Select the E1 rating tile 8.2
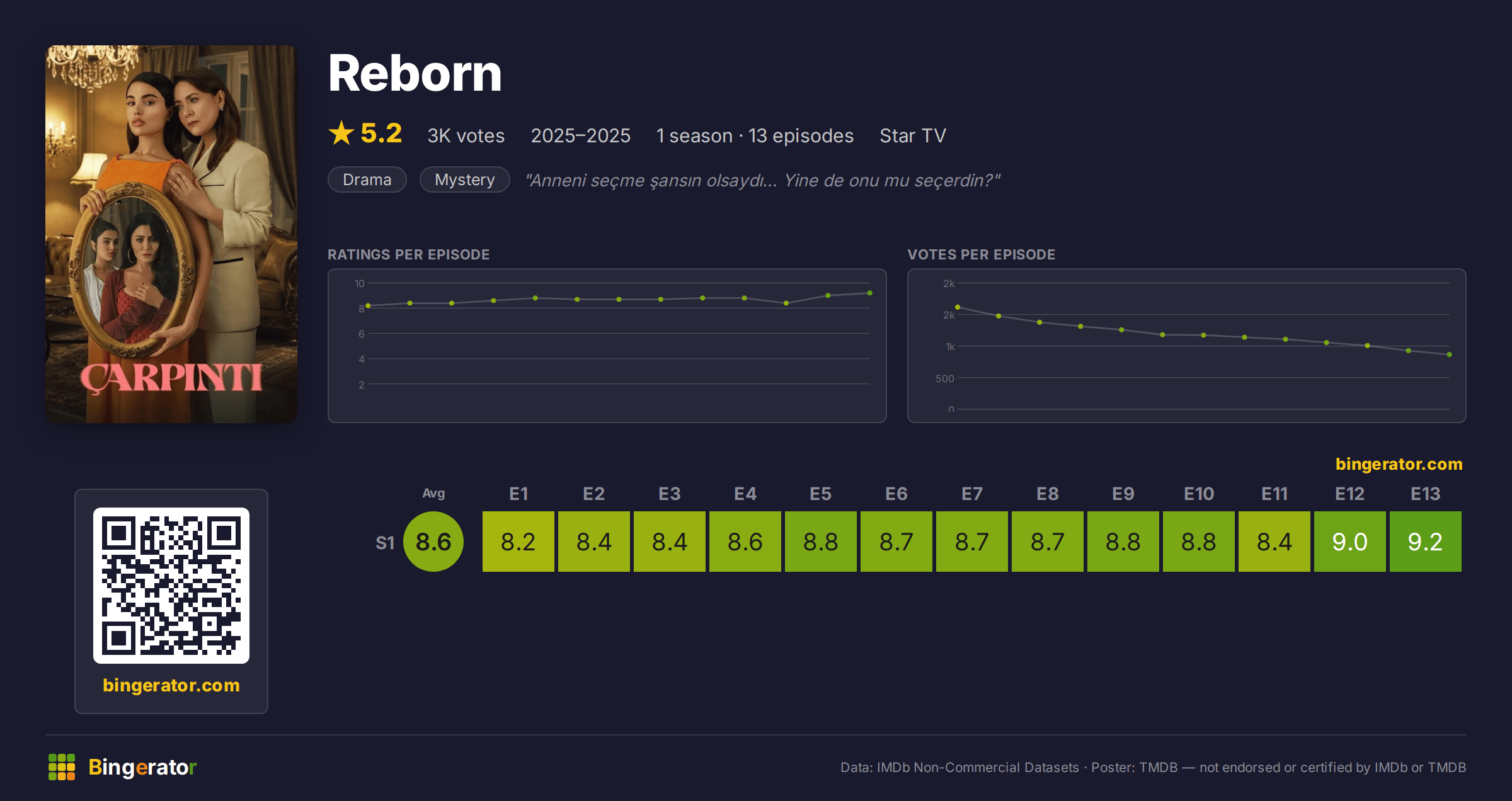Screen dimensions: 1512x801 click(x=518, y=542)
